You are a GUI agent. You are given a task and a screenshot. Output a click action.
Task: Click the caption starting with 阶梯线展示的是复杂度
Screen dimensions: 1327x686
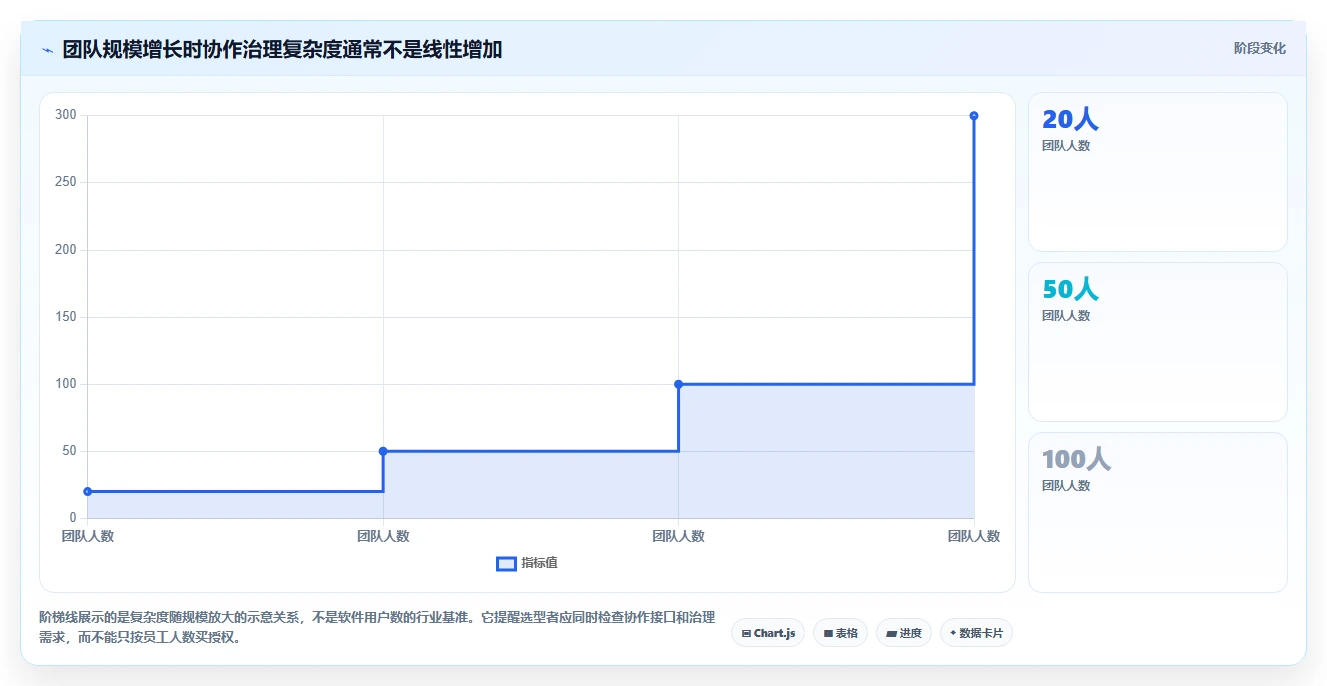(x=377, y=628)
